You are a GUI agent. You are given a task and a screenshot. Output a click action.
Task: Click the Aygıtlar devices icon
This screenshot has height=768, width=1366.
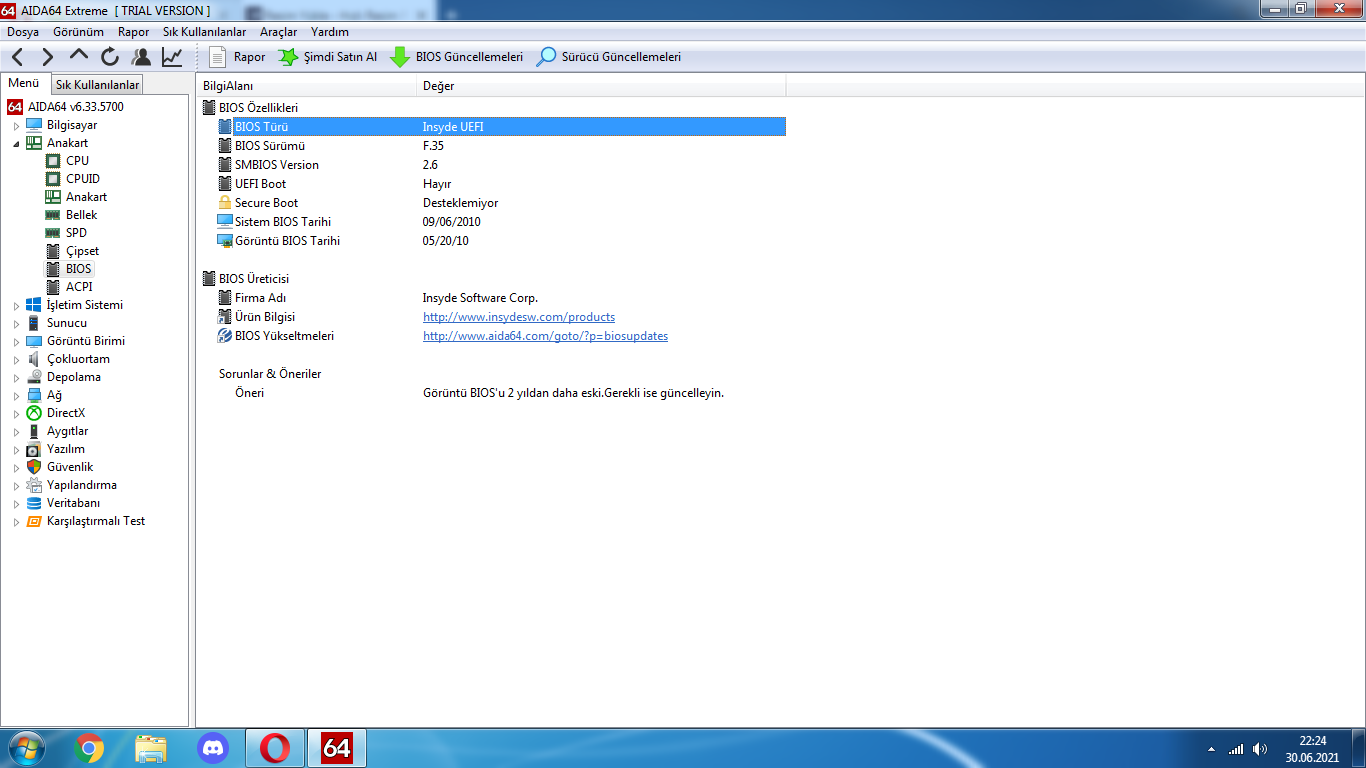34,431
